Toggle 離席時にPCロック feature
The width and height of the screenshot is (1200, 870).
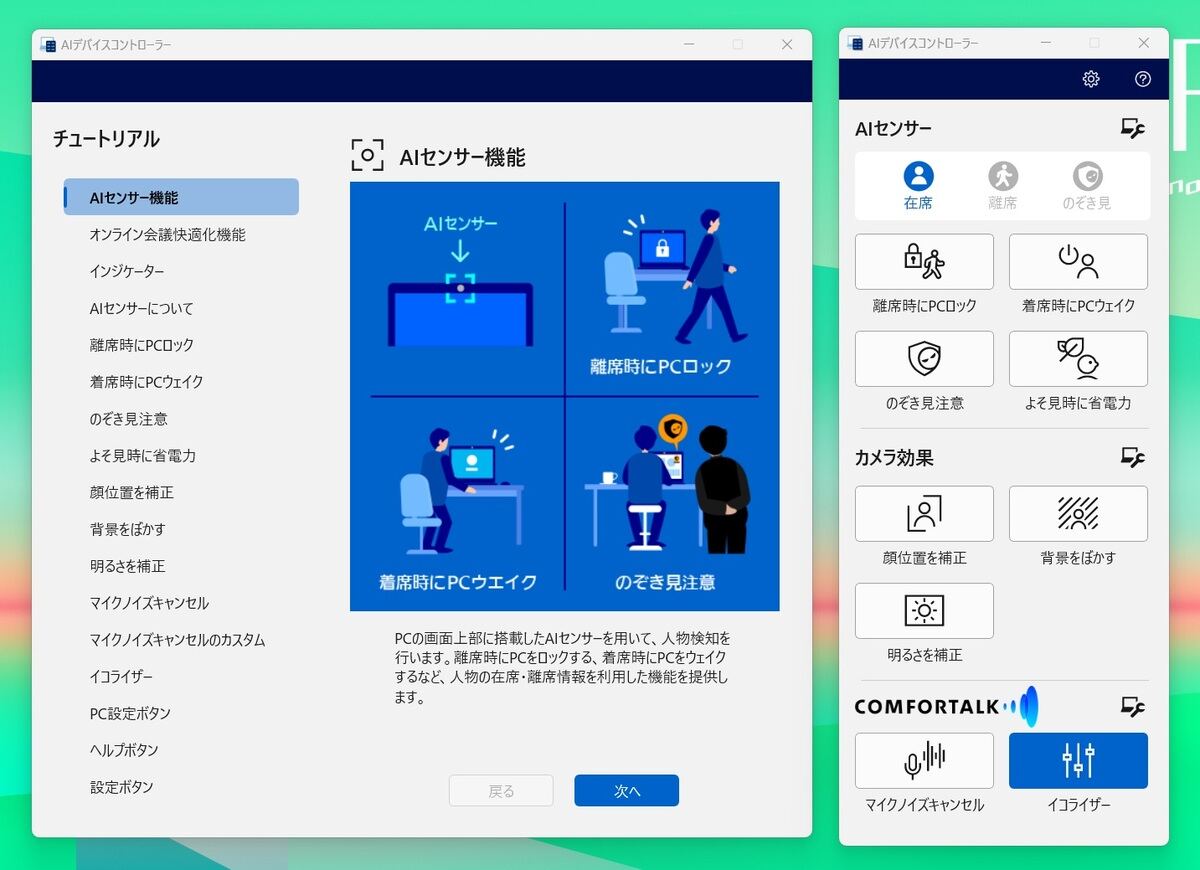click(924, 262)
